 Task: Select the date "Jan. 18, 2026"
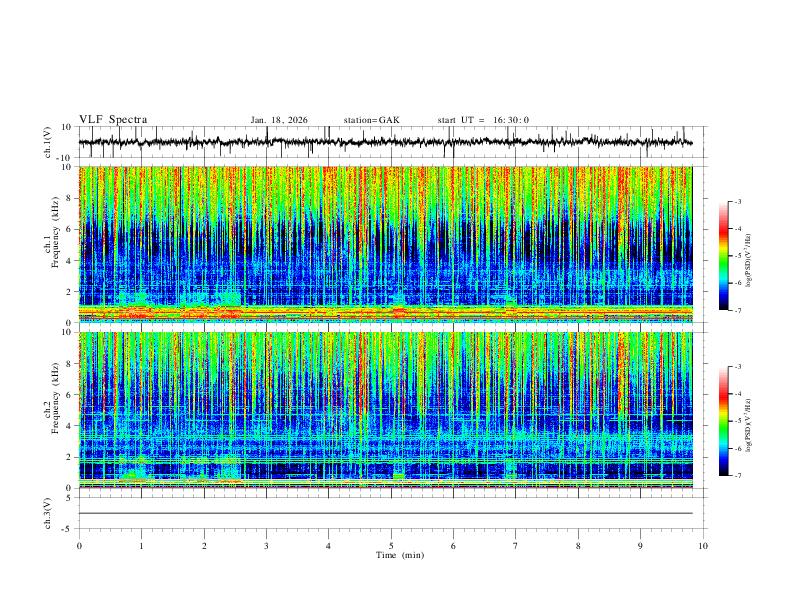279,120
